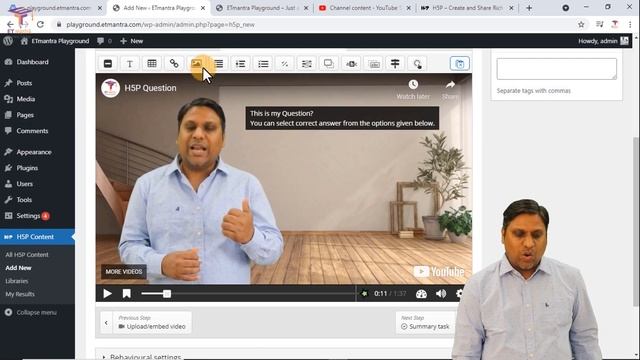The image size is (640, 360).
Task: Click the channel avatar on video
Action: click(x=110, y=88)
